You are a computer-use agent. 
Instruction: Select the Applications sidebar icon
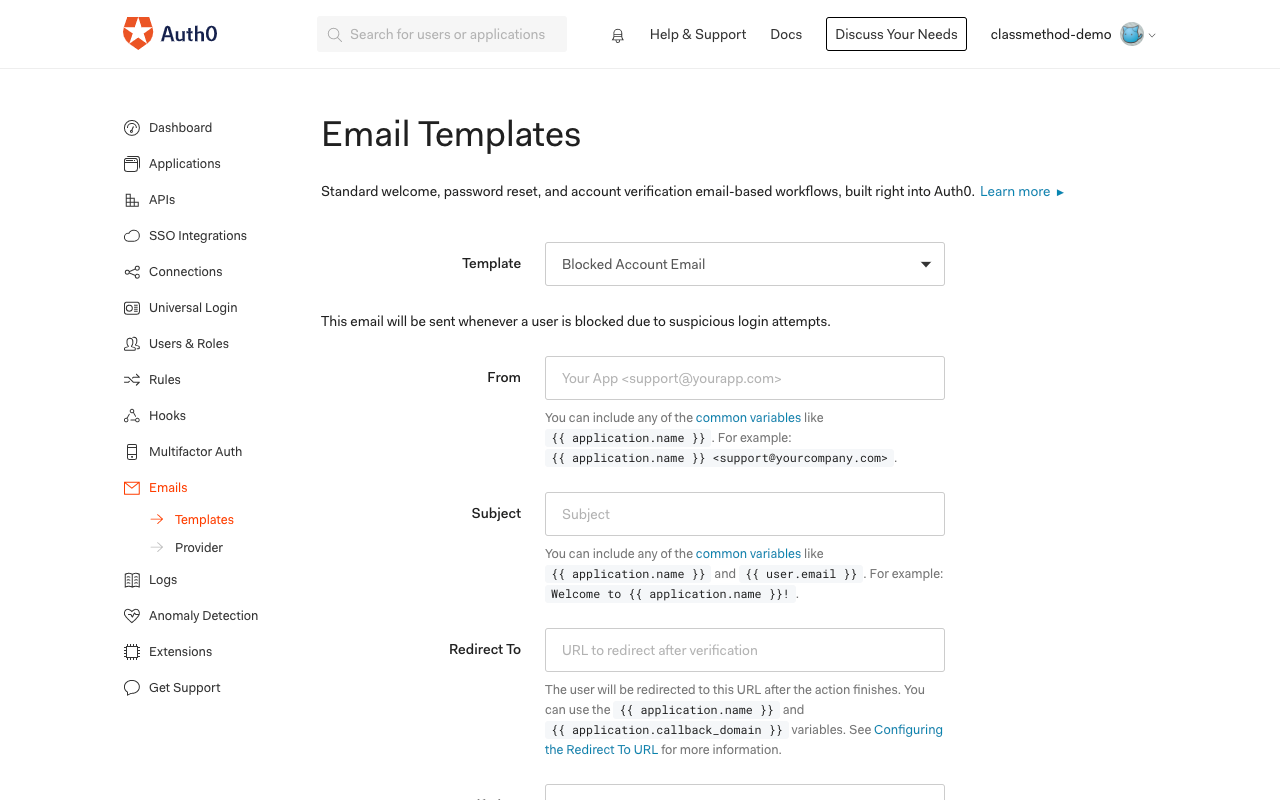pyautogui.click(x=131, y=163)
